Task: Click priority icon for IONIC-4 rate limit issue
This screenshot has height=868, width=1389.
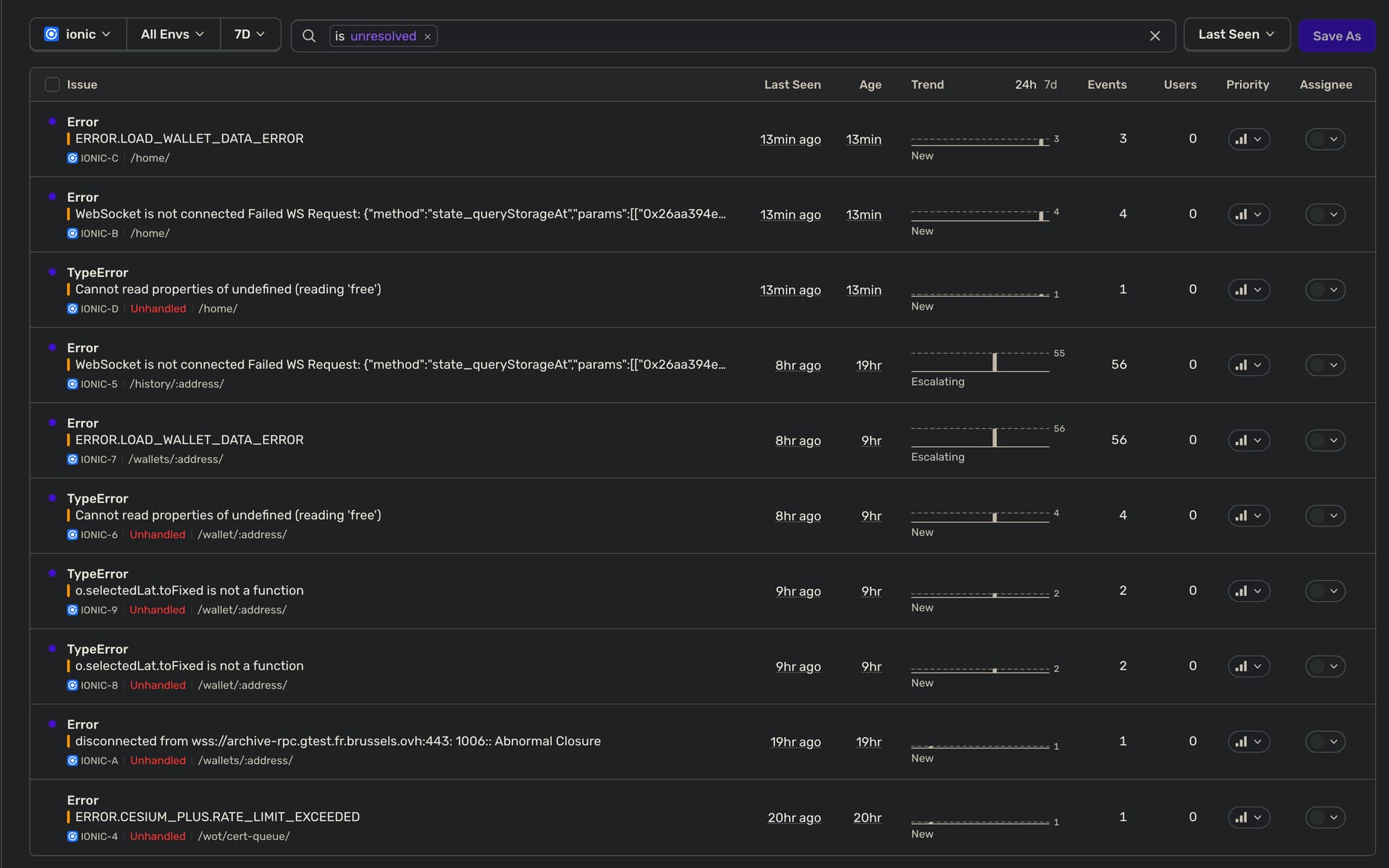Action: pyautogui.click(x=1241, y=817)
